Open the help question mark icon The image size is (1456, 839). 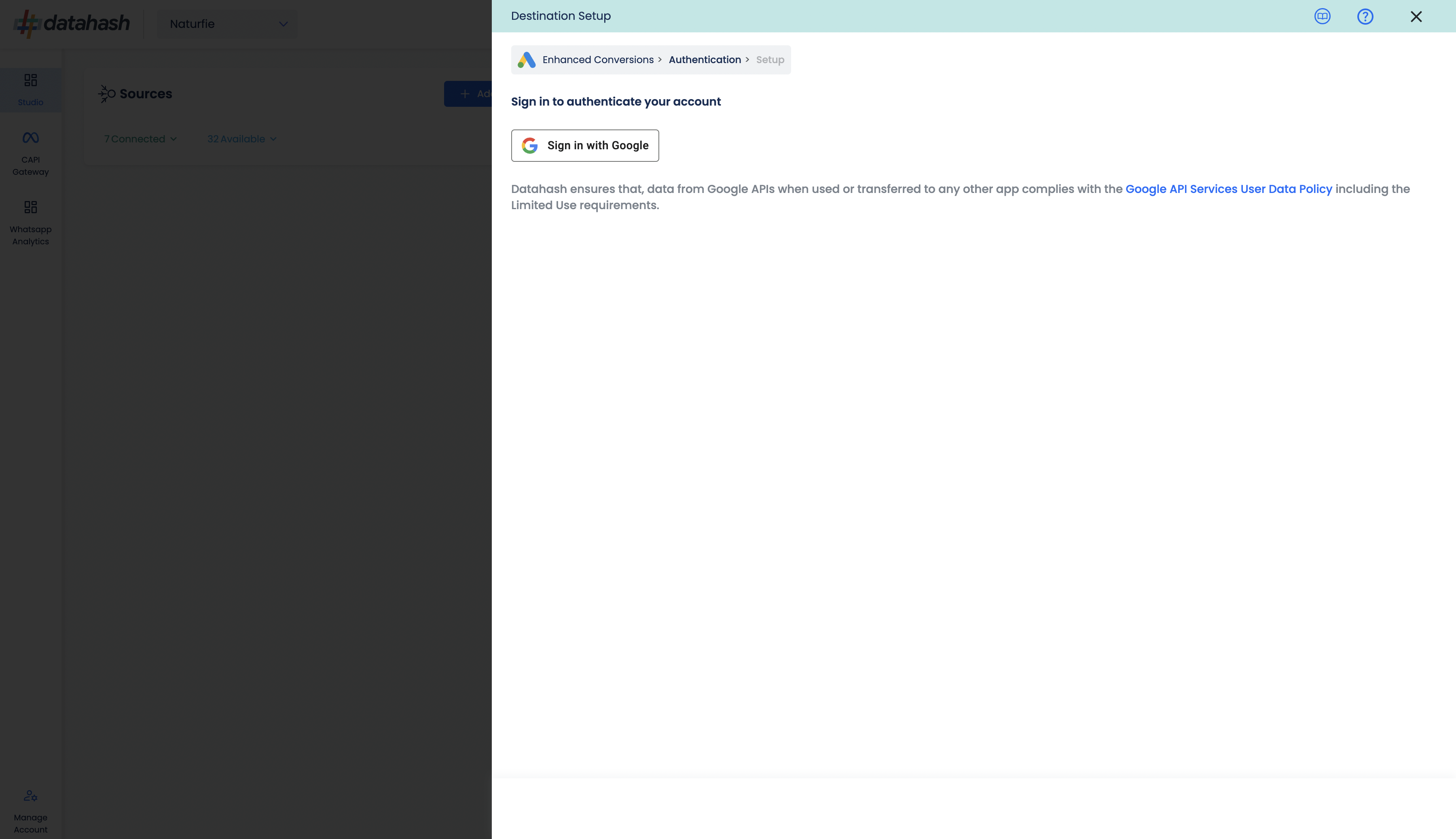(x=1365, y=17)
